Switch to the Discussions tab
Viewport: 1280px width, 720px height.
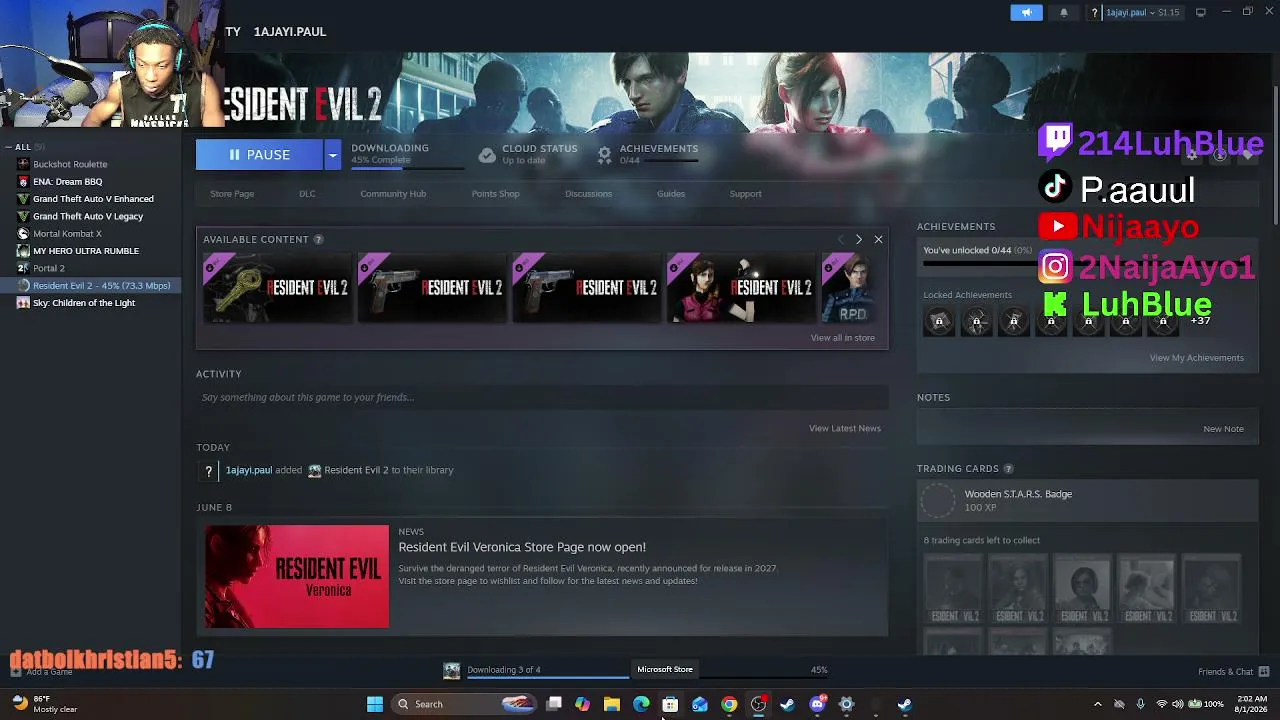pos(588,194)
